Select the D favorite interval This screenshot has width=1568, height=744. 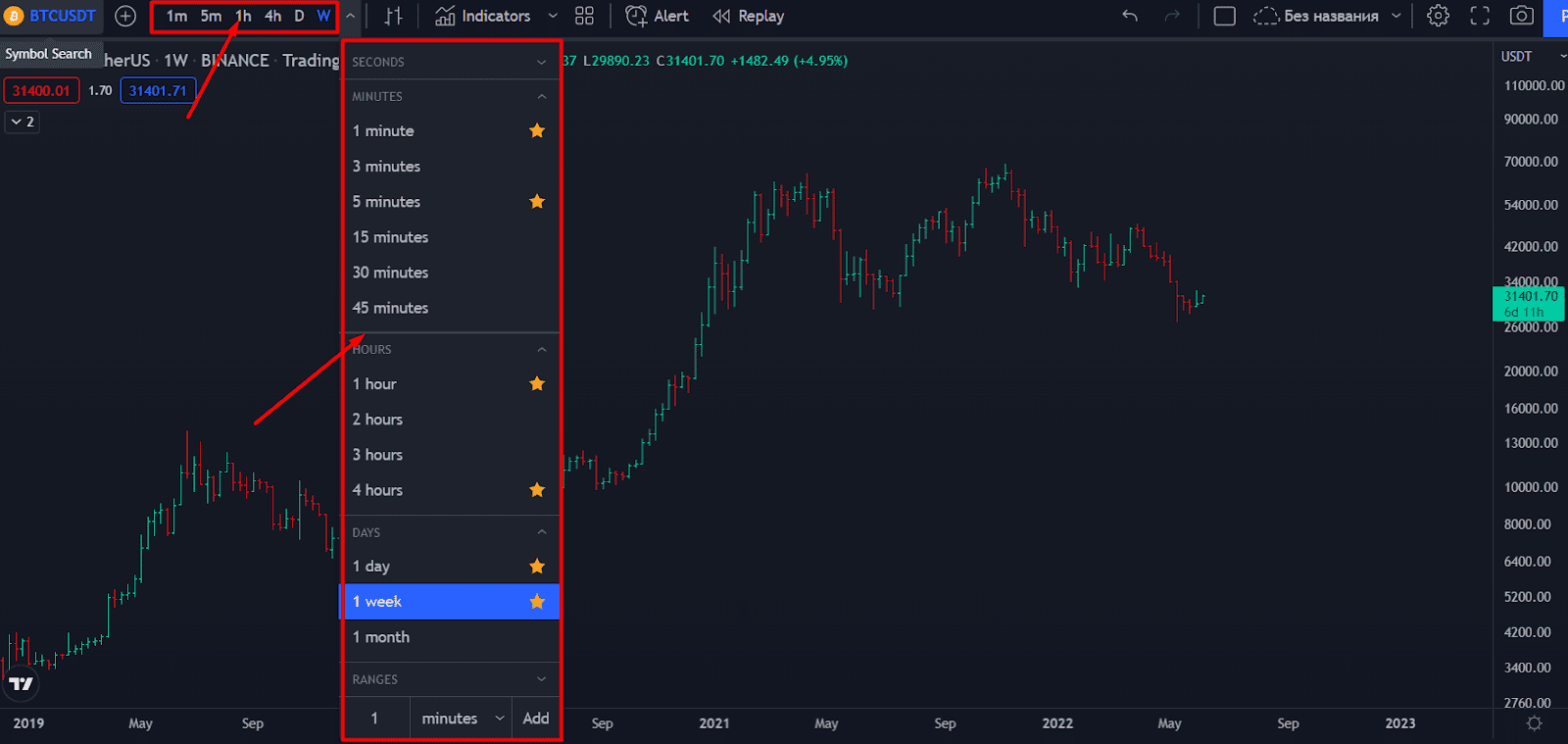point(299,16)
